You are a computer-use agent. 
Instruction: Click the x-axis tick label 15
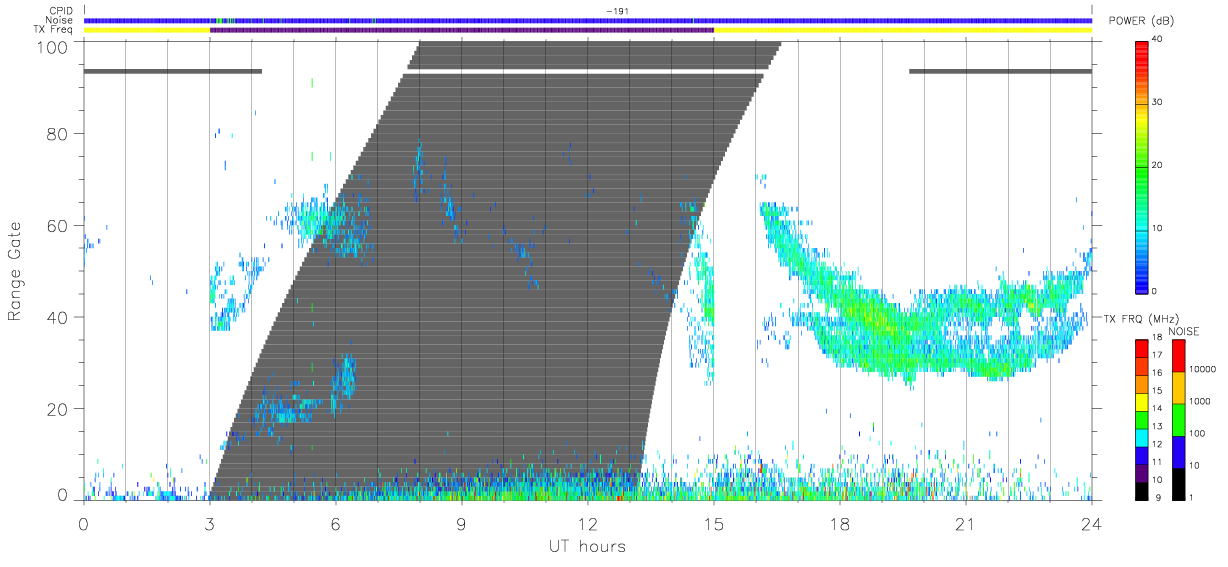(714, 522)
